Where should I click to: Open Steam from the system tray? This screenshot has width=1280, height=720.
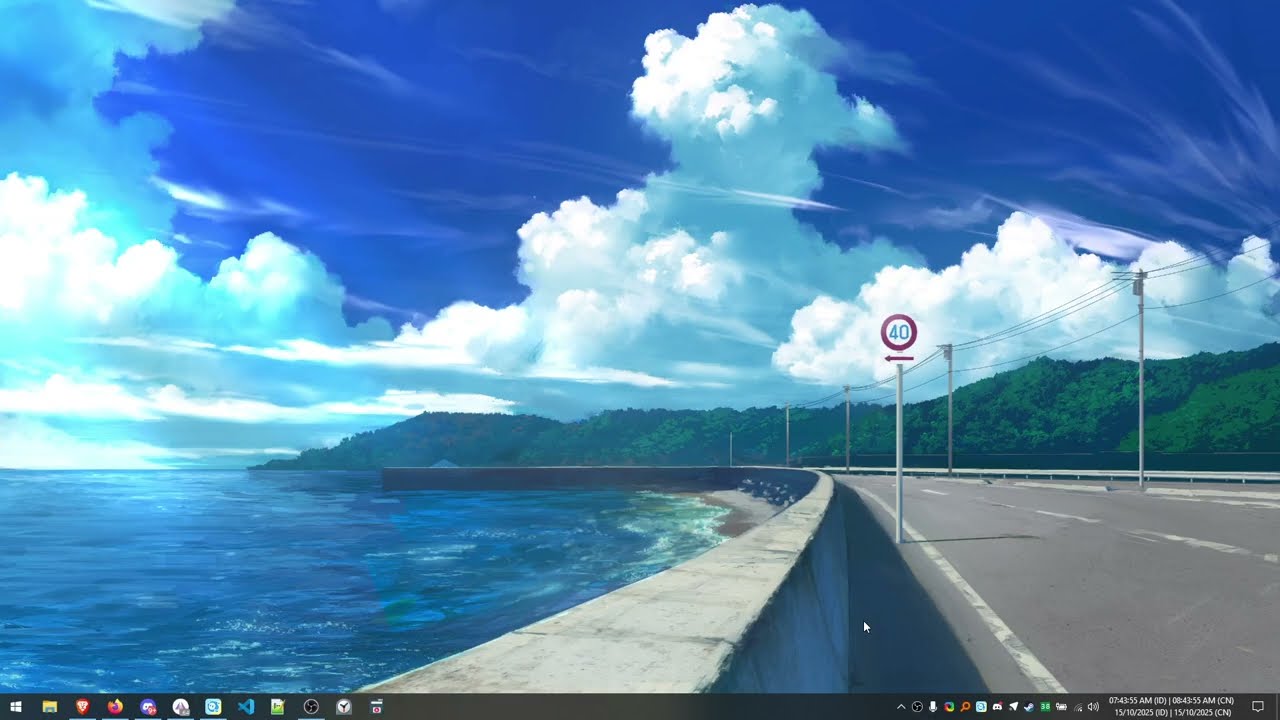1029,707
